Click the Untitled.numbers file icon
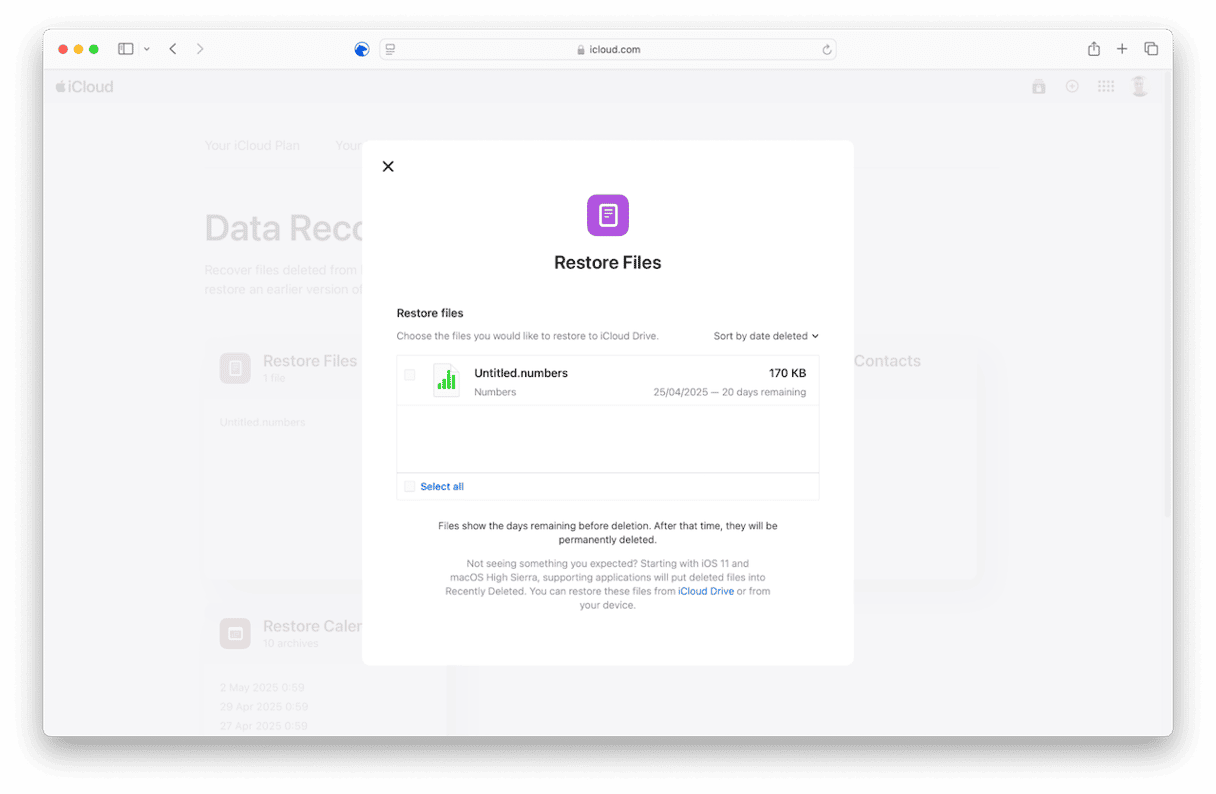 pos(446,381)
